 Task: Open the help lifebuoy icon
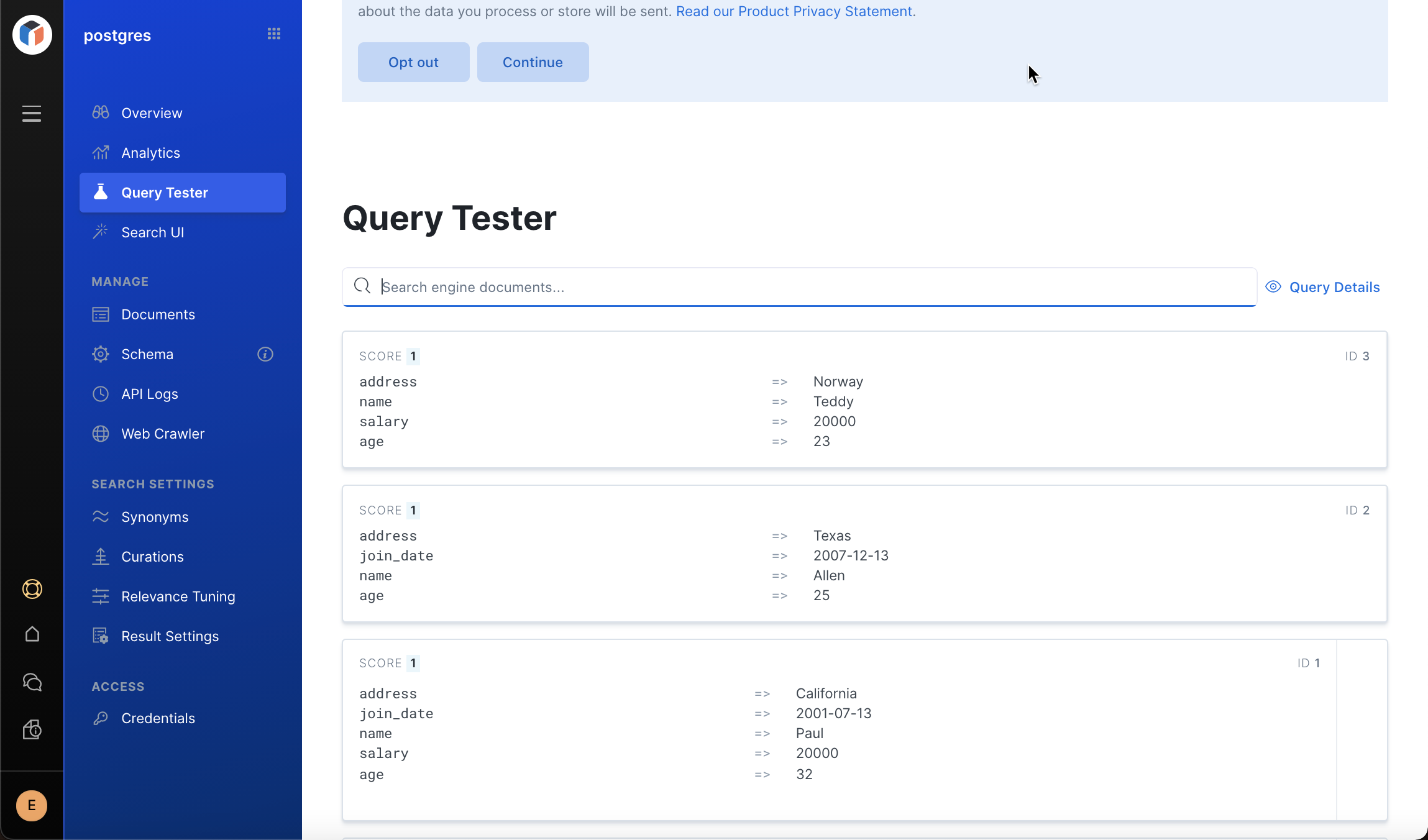coord(32,589)
